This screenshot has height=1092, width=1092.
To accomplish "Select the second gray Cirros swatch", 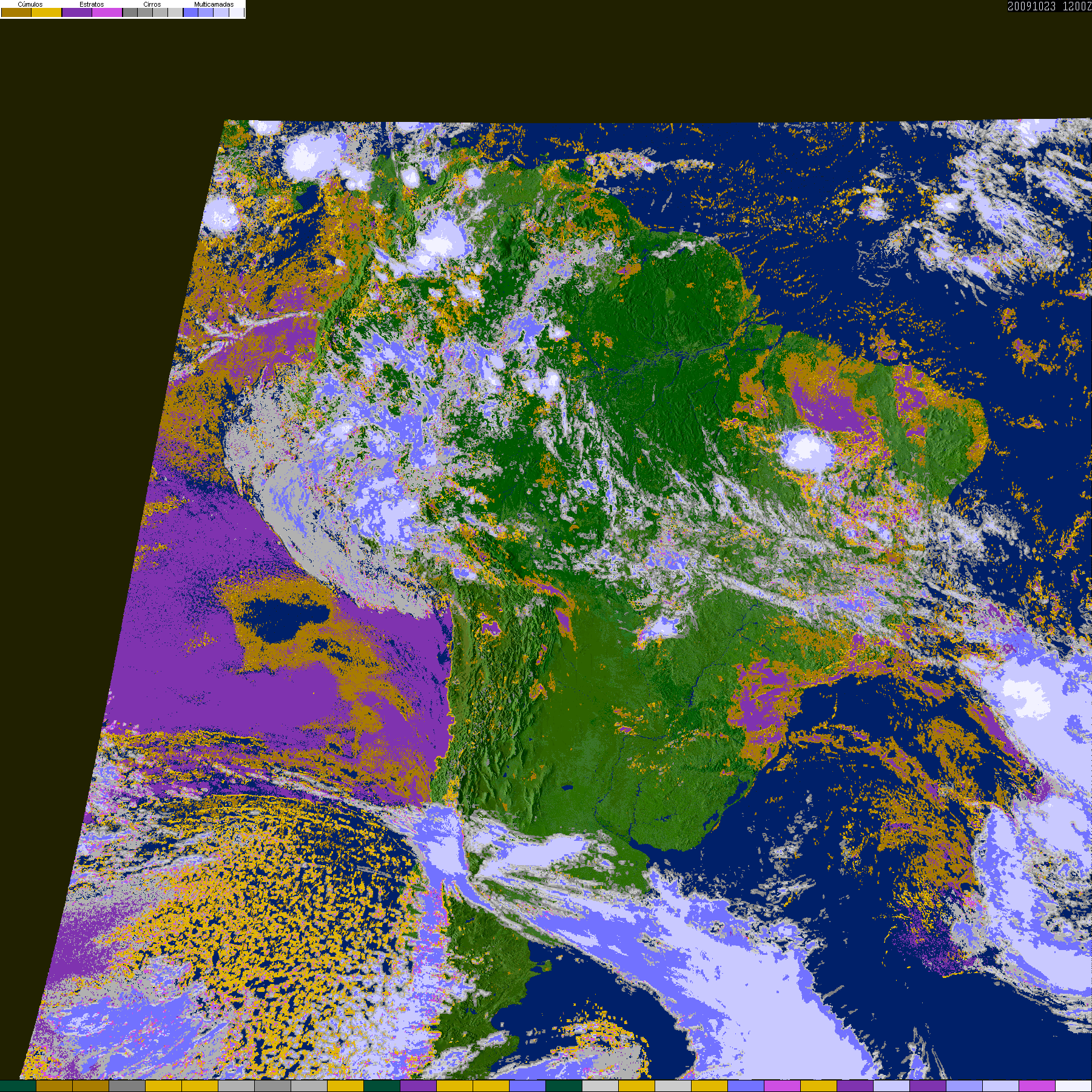I will tap(145, 12).
